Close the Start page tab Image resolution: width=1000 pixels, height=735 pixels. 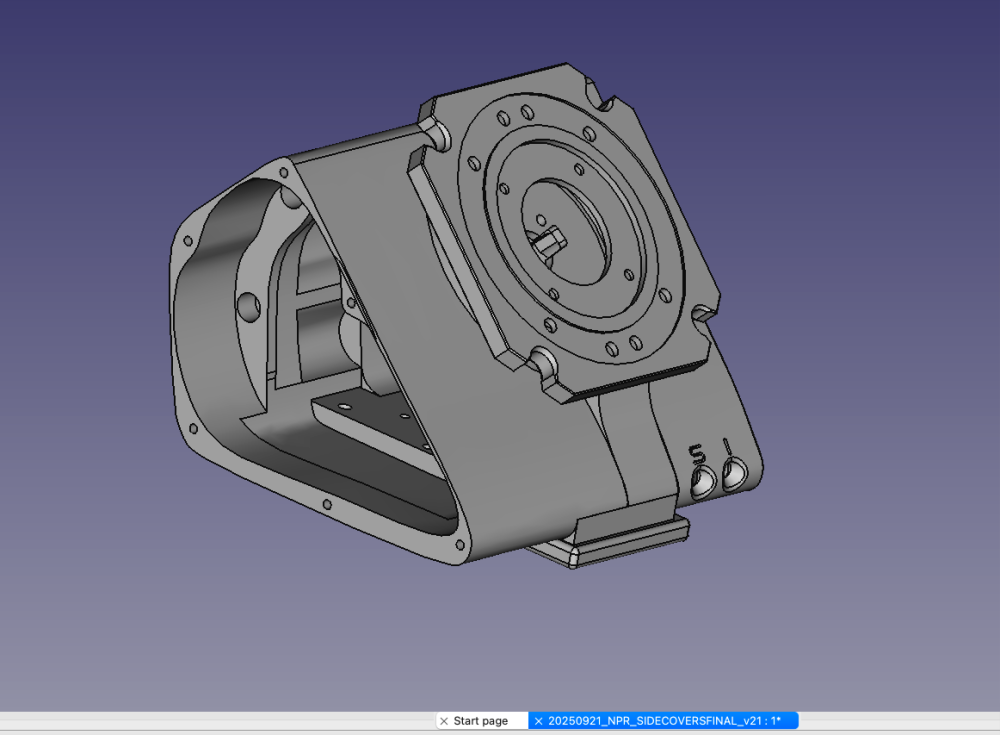444,721
